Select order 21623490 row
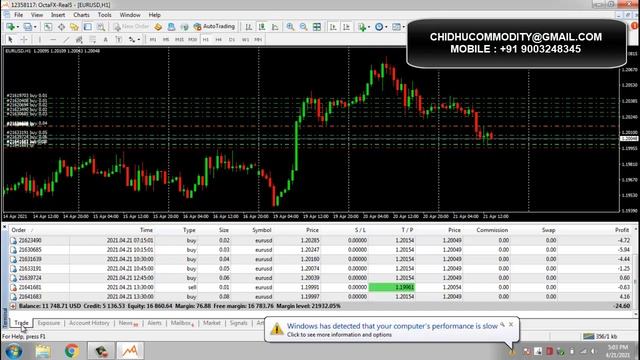 [x=320, y=240]
